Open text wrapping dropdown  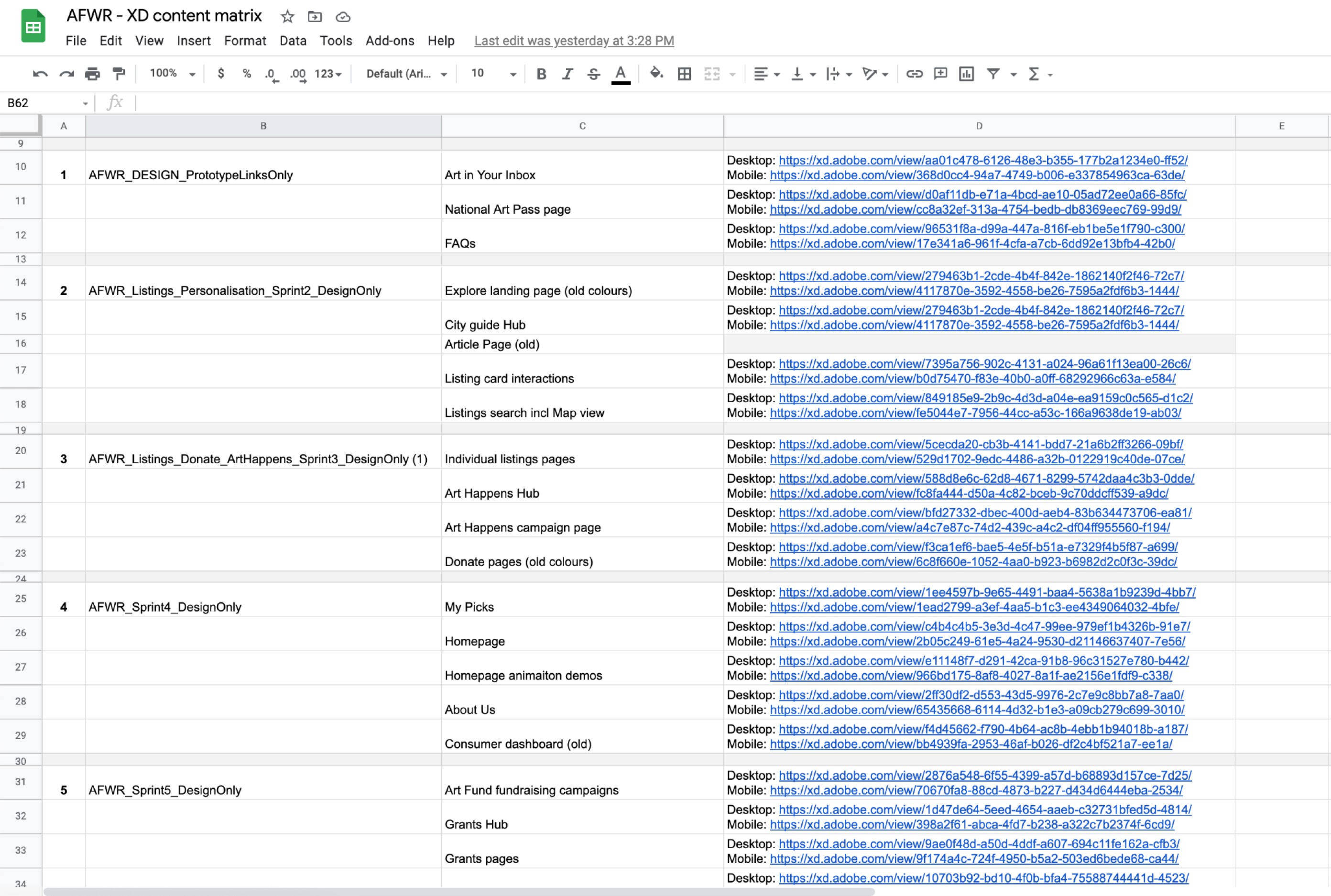[839, 74]
